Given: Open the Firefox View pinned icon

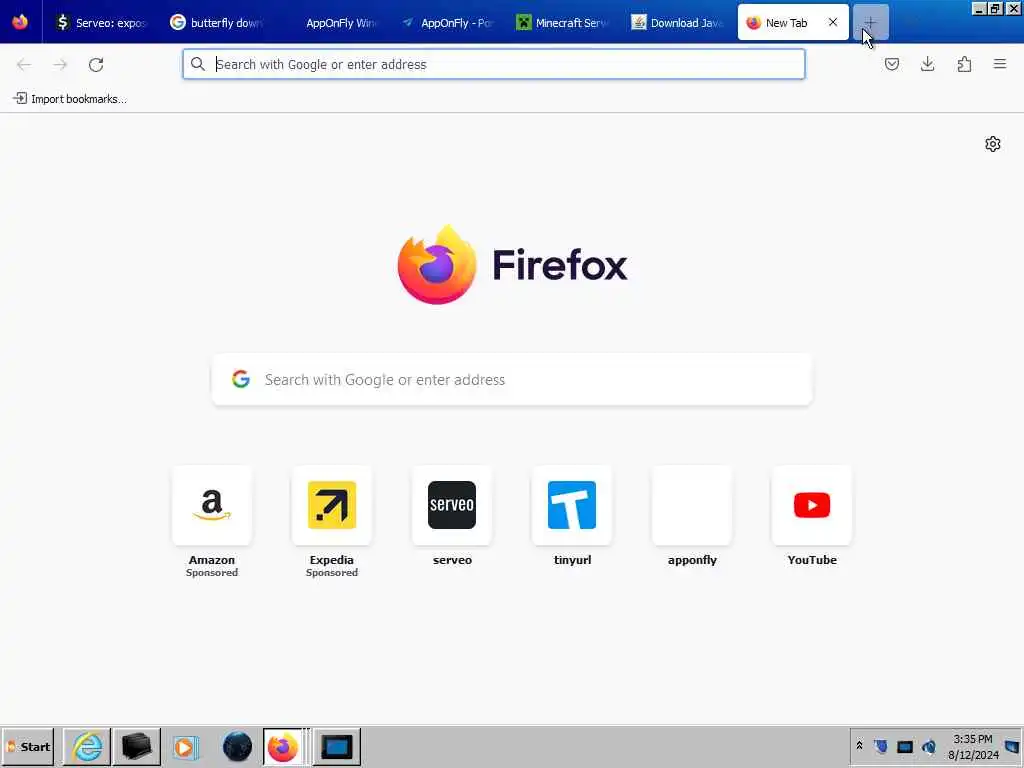Looking at the screenshot, I should [20, 22].
